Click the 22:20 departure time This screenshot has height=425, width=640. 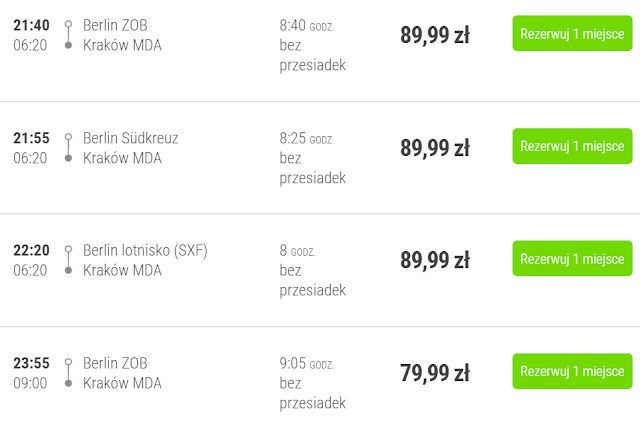pos(31,250)
